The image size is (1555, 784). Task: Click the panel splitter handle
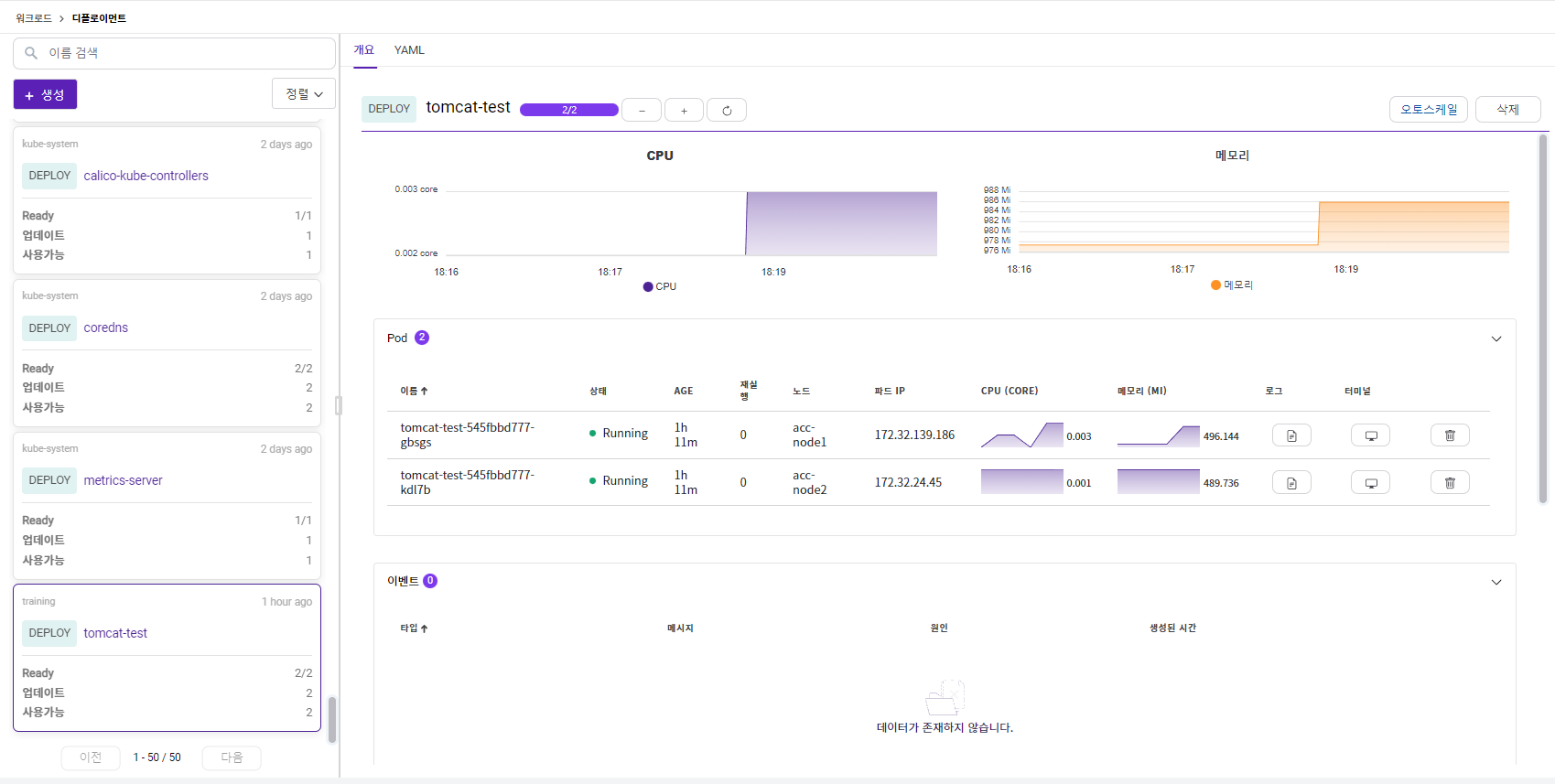click(x=339, y=405)
